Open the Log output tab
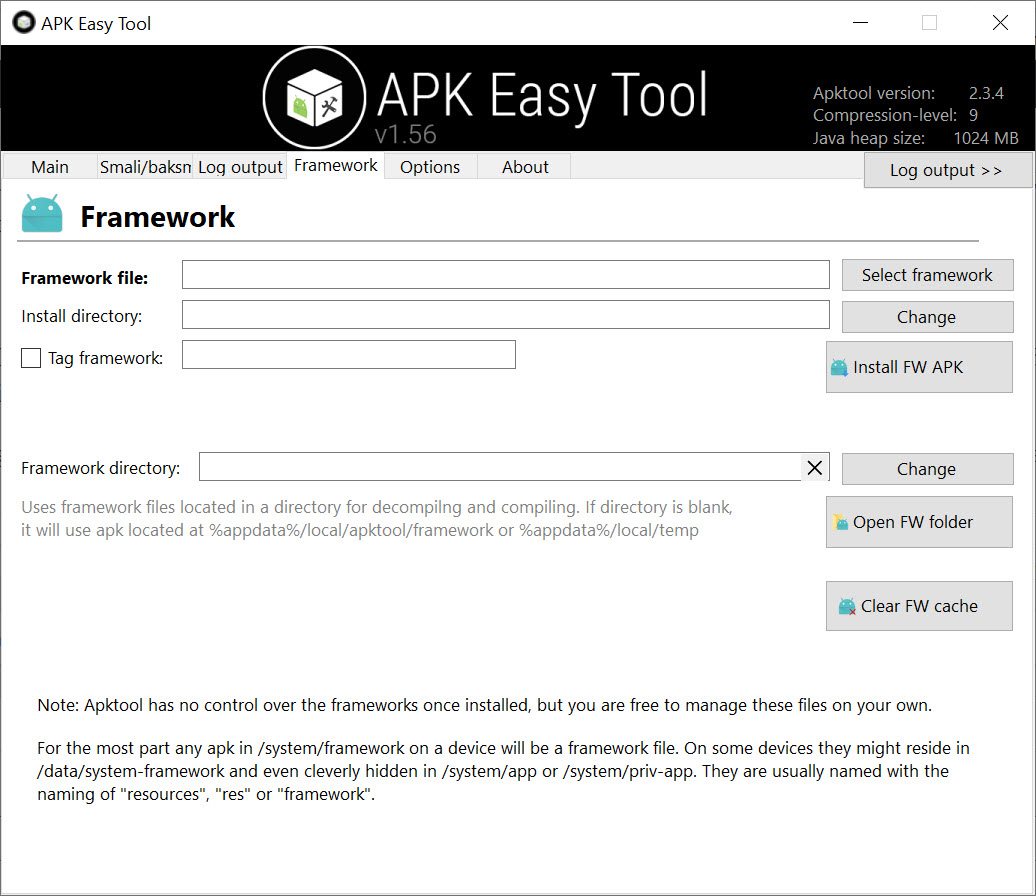This screenshot has height=896, width=1036. point(240,167)
